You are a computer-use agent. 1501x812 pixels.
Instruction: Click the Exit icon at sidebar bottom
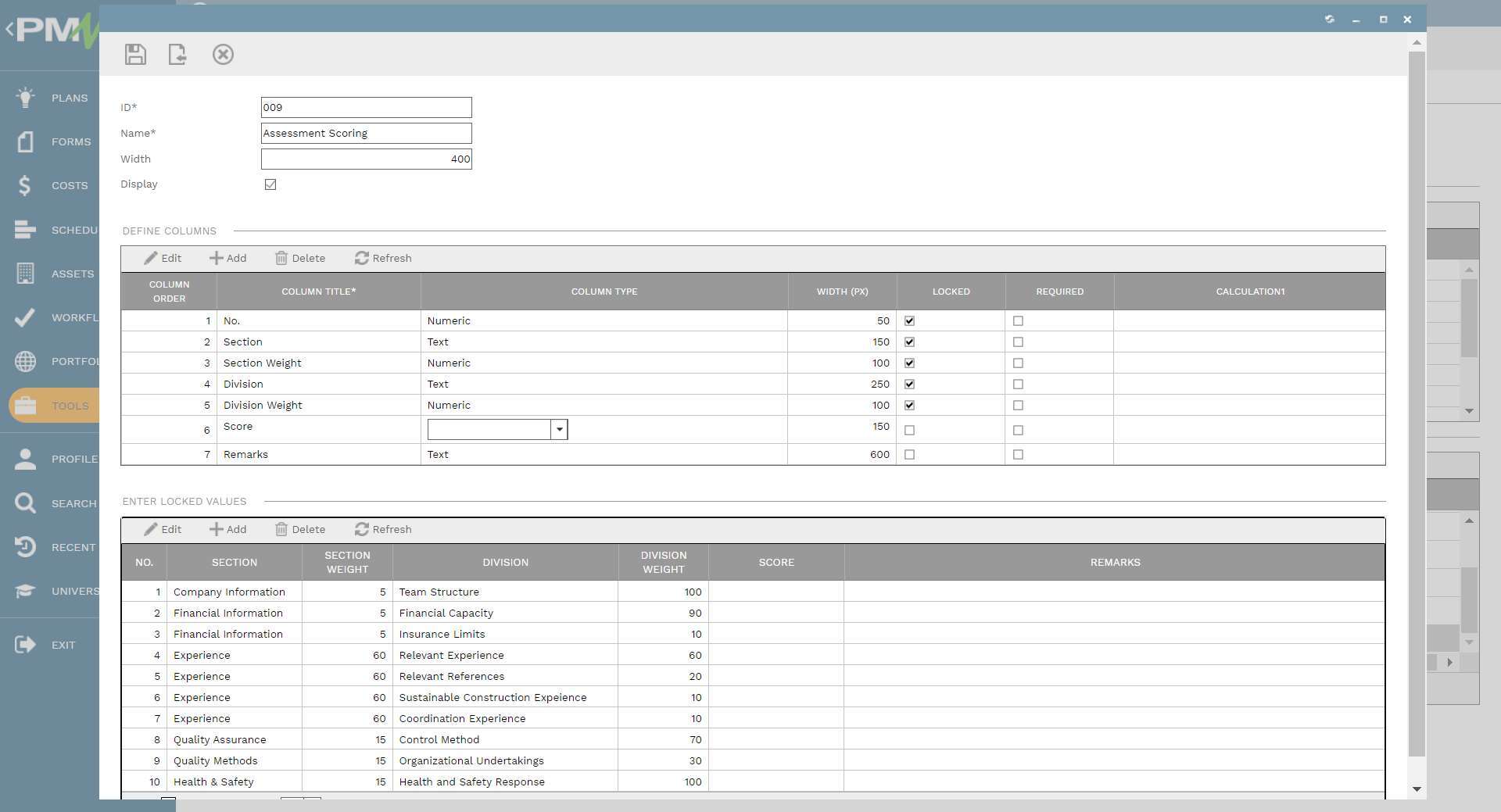coord(24,644)
